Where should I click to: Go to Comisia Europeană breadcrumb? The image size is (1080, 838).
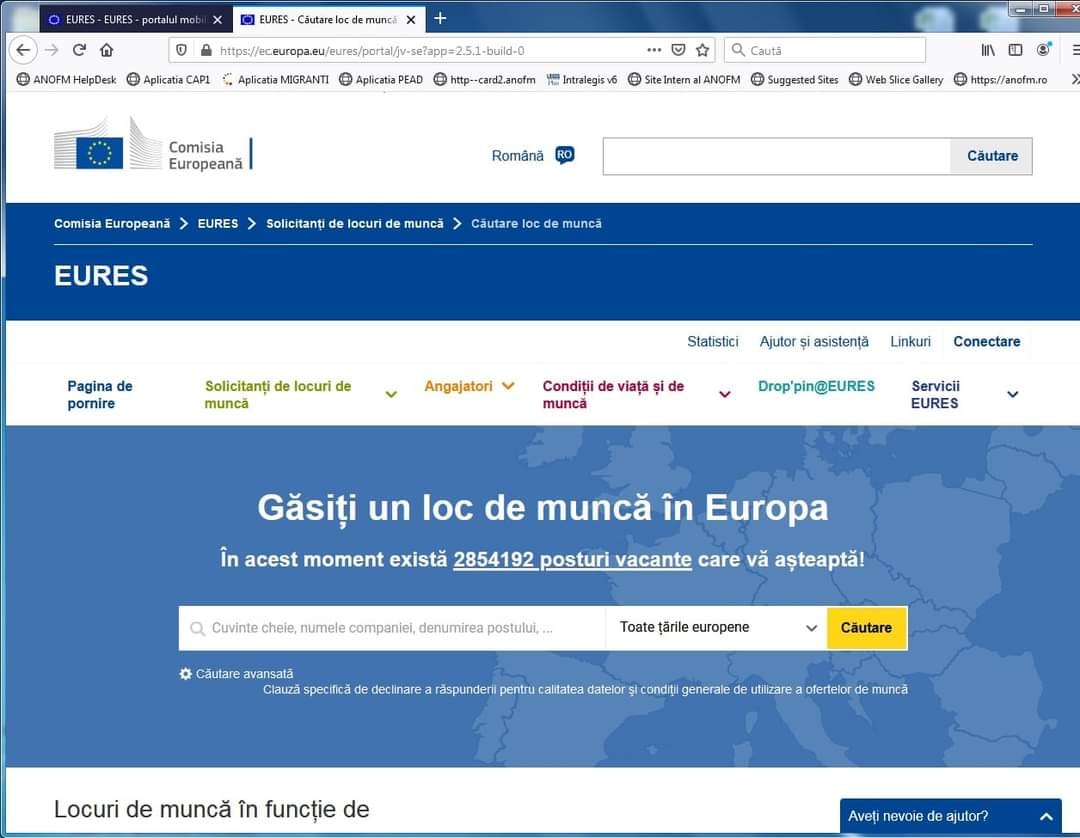click(112, 223)
